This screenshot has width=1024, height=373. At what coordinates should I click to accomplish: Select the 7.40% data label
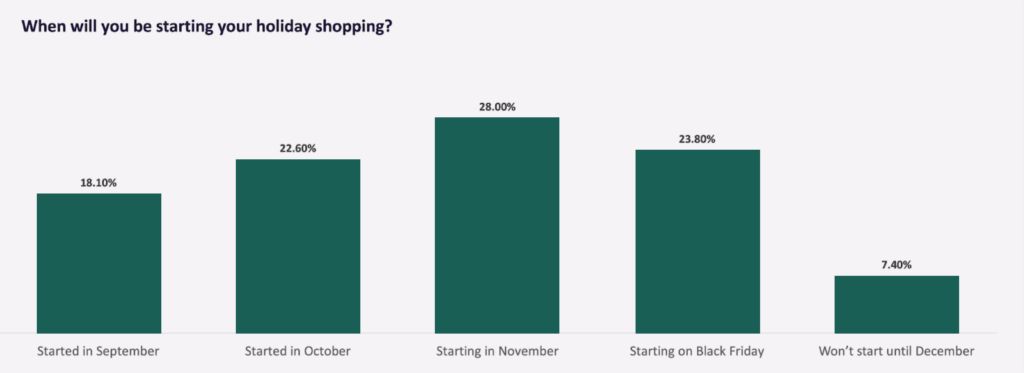pos(896,265)
